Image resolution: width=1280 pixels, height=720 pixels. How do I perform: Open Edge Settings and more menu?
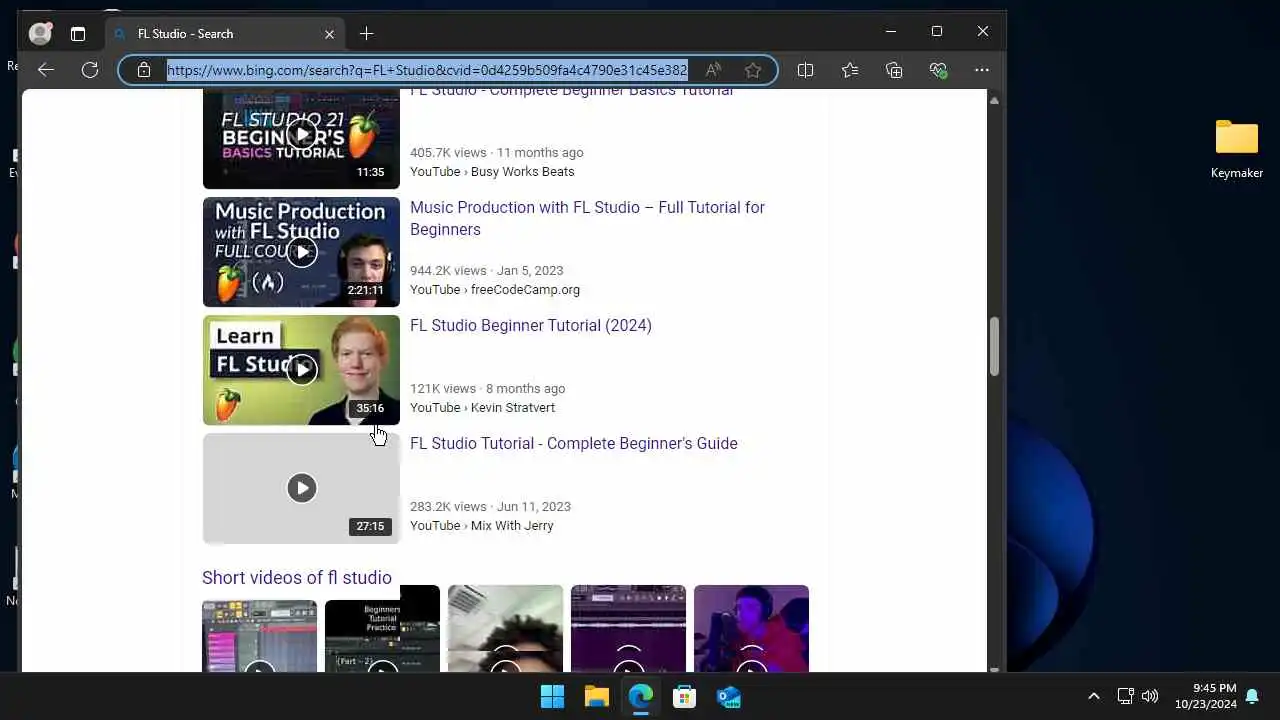[x=982, y=70]
